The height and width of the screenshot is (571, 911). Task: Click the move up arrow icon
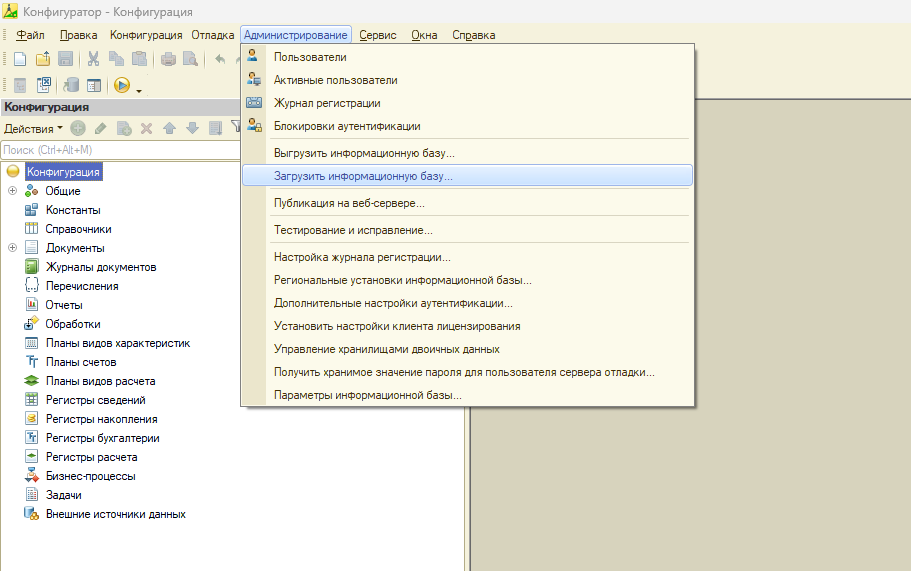[x=169, y=128]
